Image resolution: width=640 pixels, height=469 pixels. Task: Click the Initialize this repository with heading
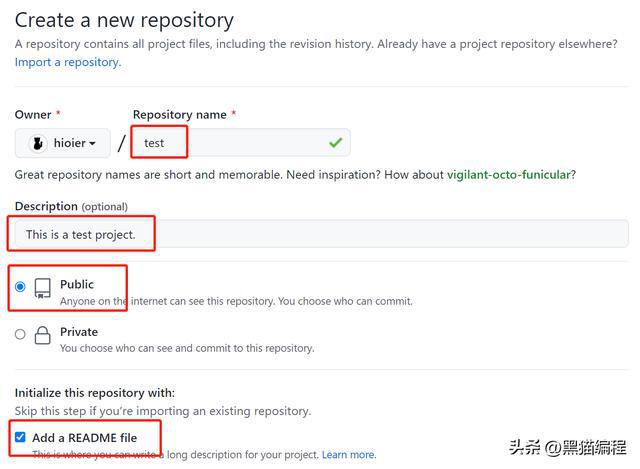click(x=94, y=392)
